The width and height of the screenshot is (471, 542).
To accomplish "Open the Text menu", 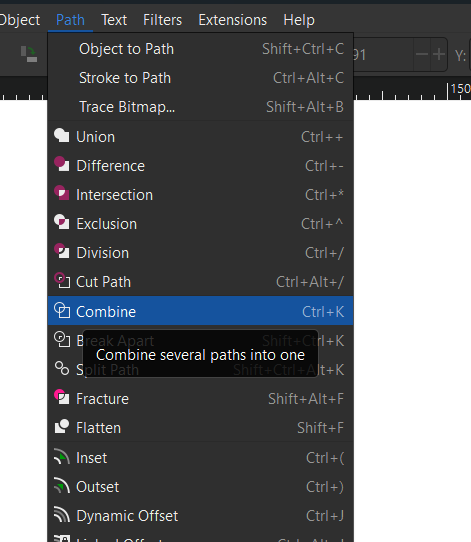I will (114, 20).
